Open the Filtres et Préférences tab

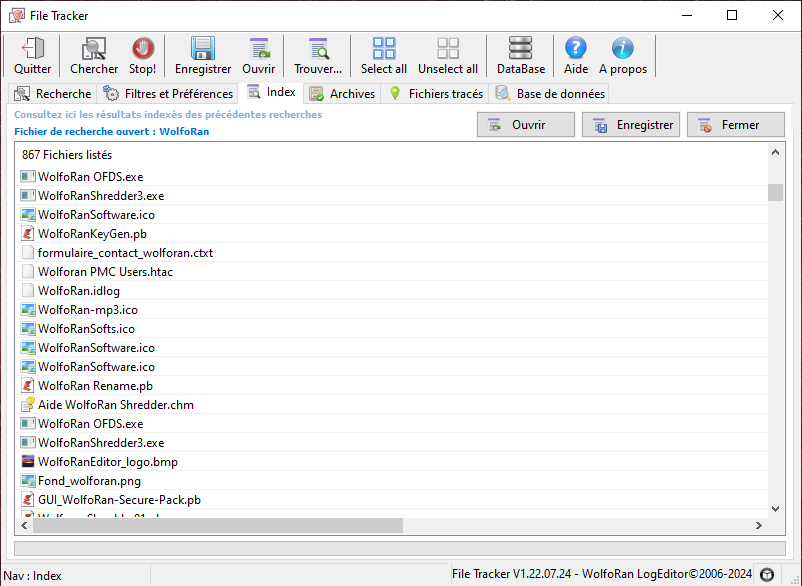[167, 94]
